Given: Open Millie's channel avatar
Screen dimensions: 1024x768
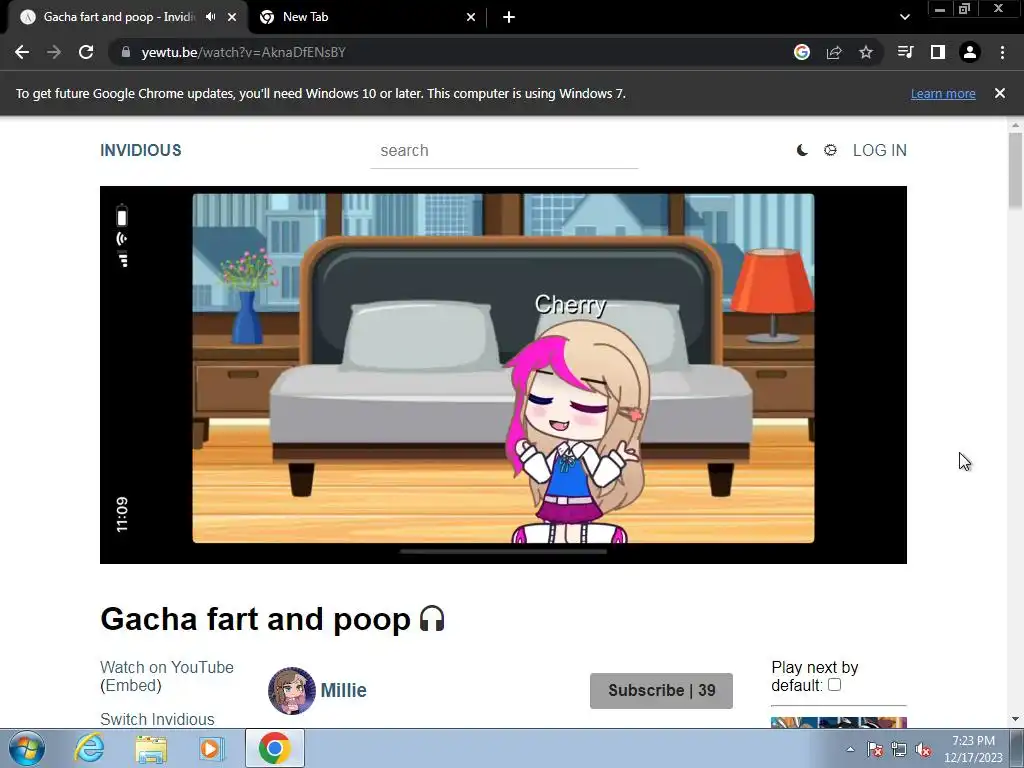Looking at the screenshot, I should tap(291, 691).
